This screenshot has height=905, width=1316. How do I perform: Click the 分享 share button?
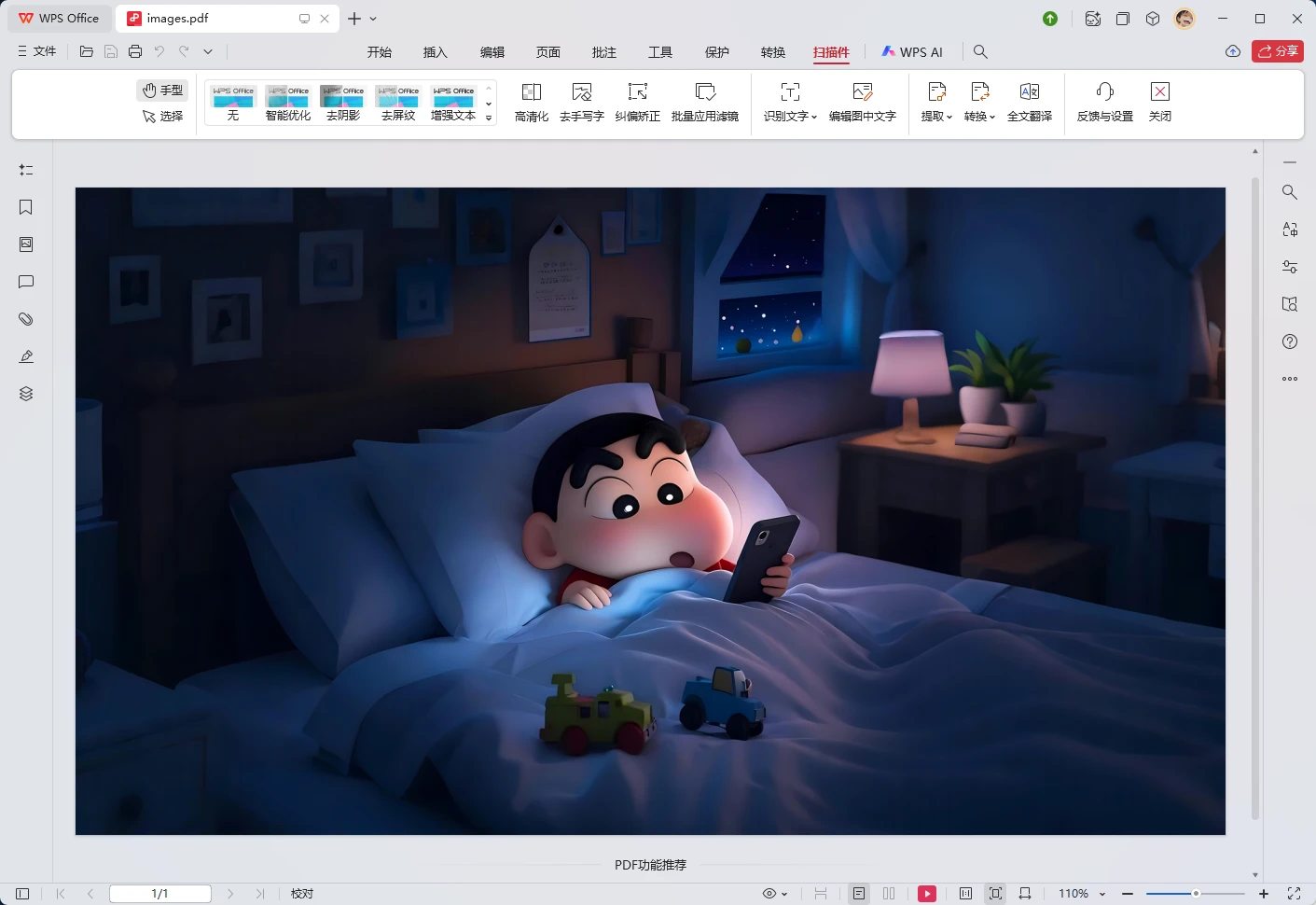(x=1277, y=51)
